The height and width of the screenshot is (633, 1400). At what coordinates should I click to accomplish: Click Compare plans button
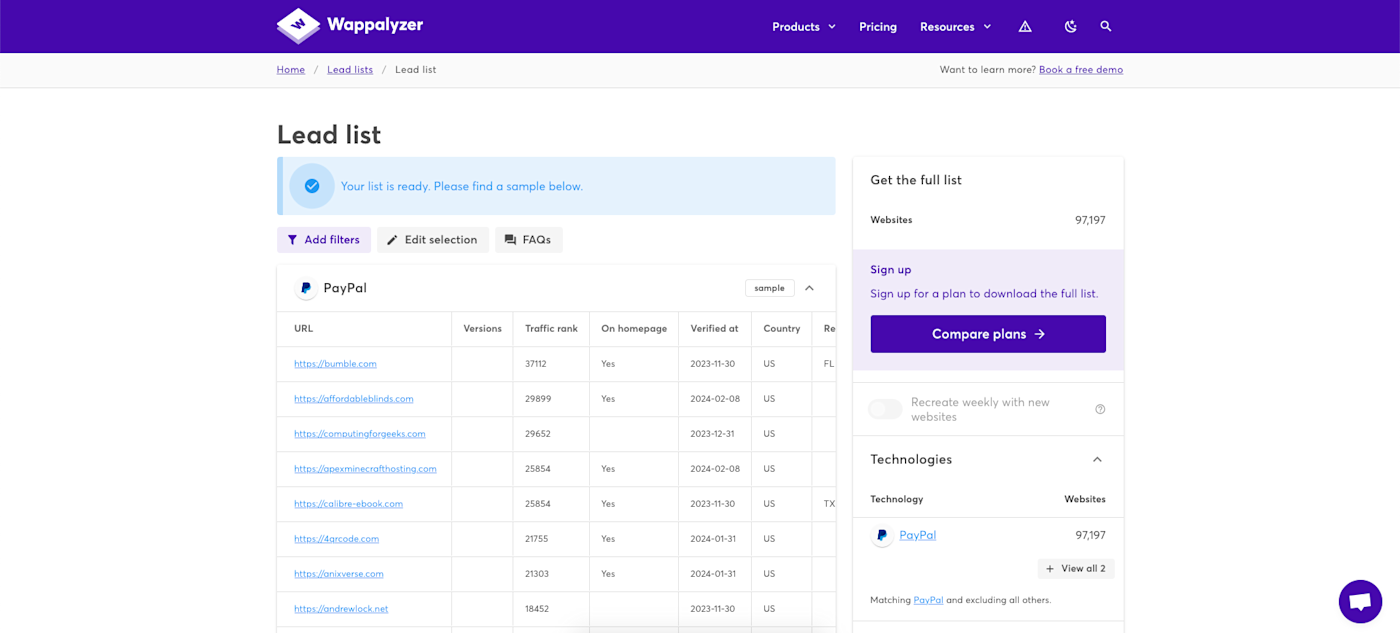click(988, 334)
